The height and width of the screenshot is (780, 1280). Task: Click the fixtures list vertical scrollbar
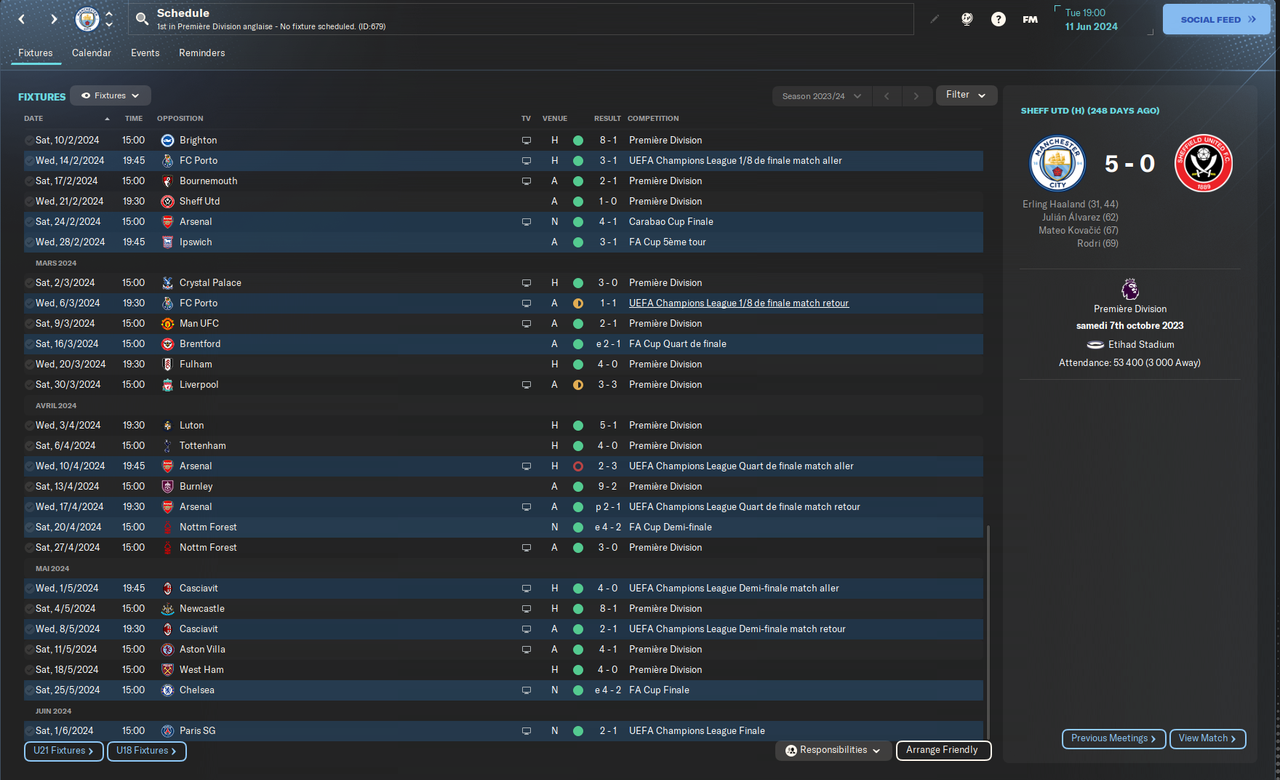(988, 633)
